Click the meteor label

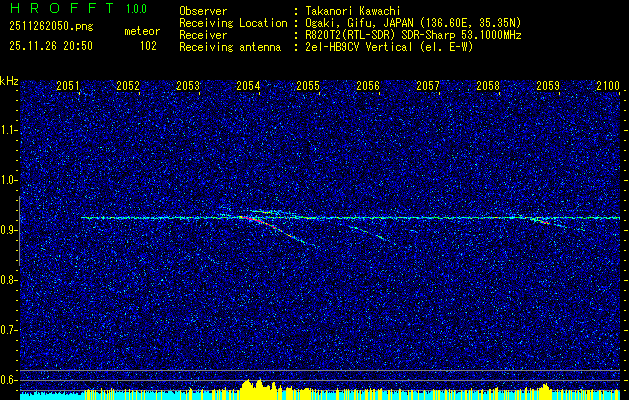click(x=142, y=31)
